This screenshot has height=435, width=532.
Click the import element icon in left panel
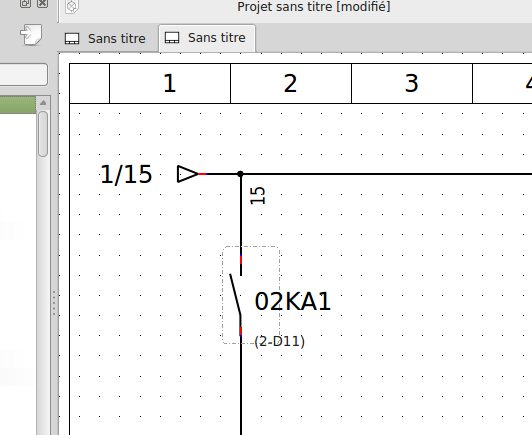(x=31, y=34)
